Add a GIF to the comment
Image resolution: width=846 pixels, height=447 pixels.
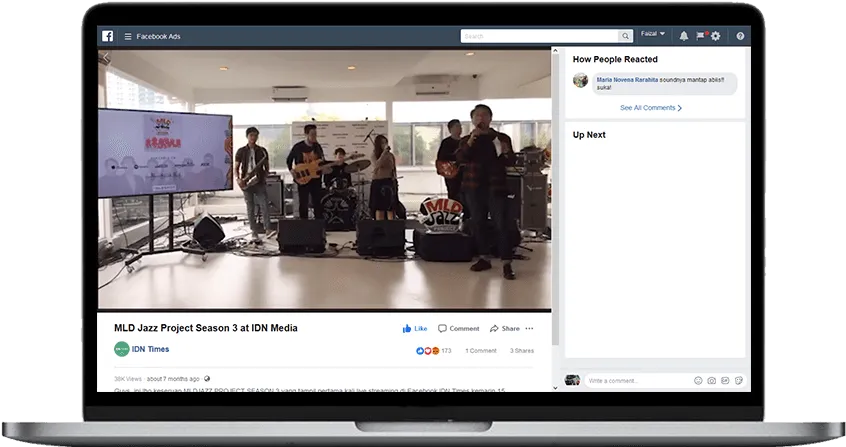(725, 381)
